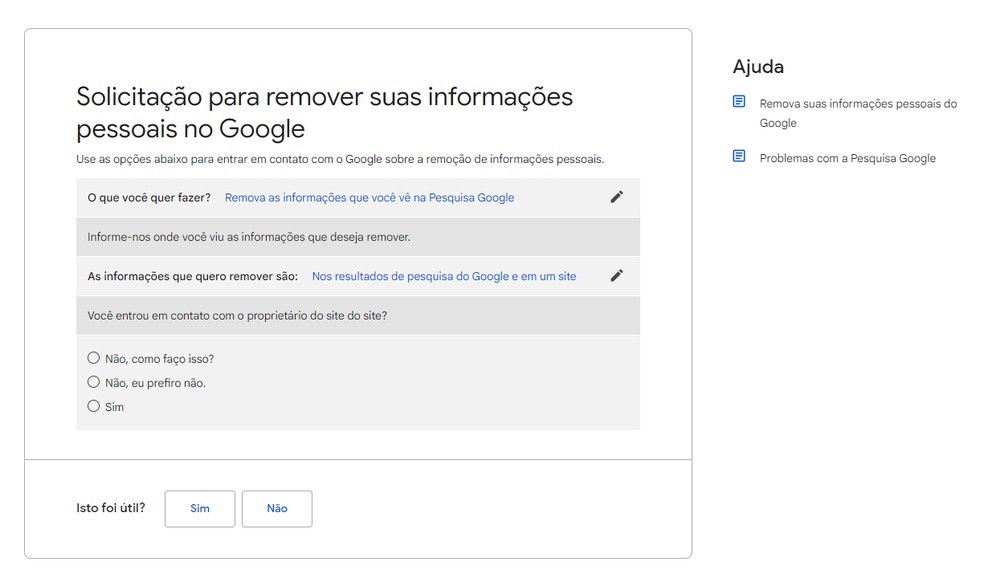Expand 'As informações que quero remover são:' label
This screenshot has height=578, width=984.
[x=192, y=276]
